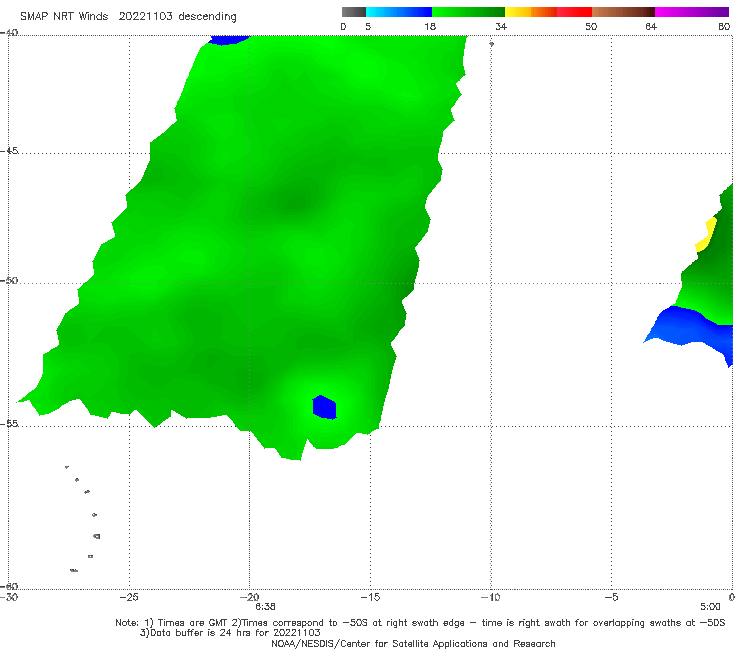Click the color bar label '18'
Image resolution: width=740 pixels, height=650 pixels.
[x=430, y=26]
